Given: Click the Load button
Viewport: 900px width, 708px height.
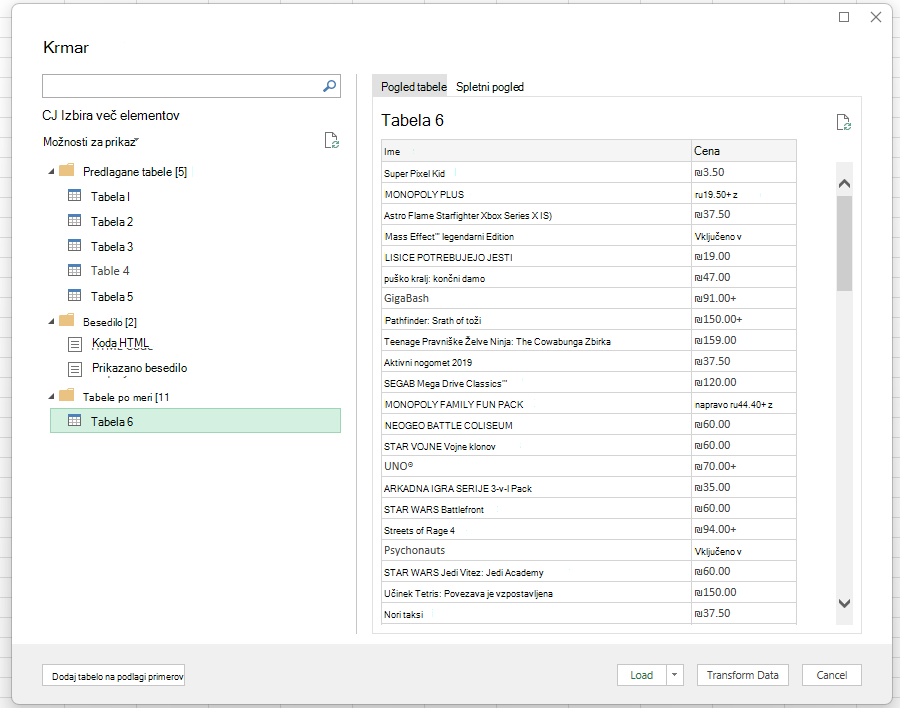Looking at the screenshot, I should click(642, 675).
